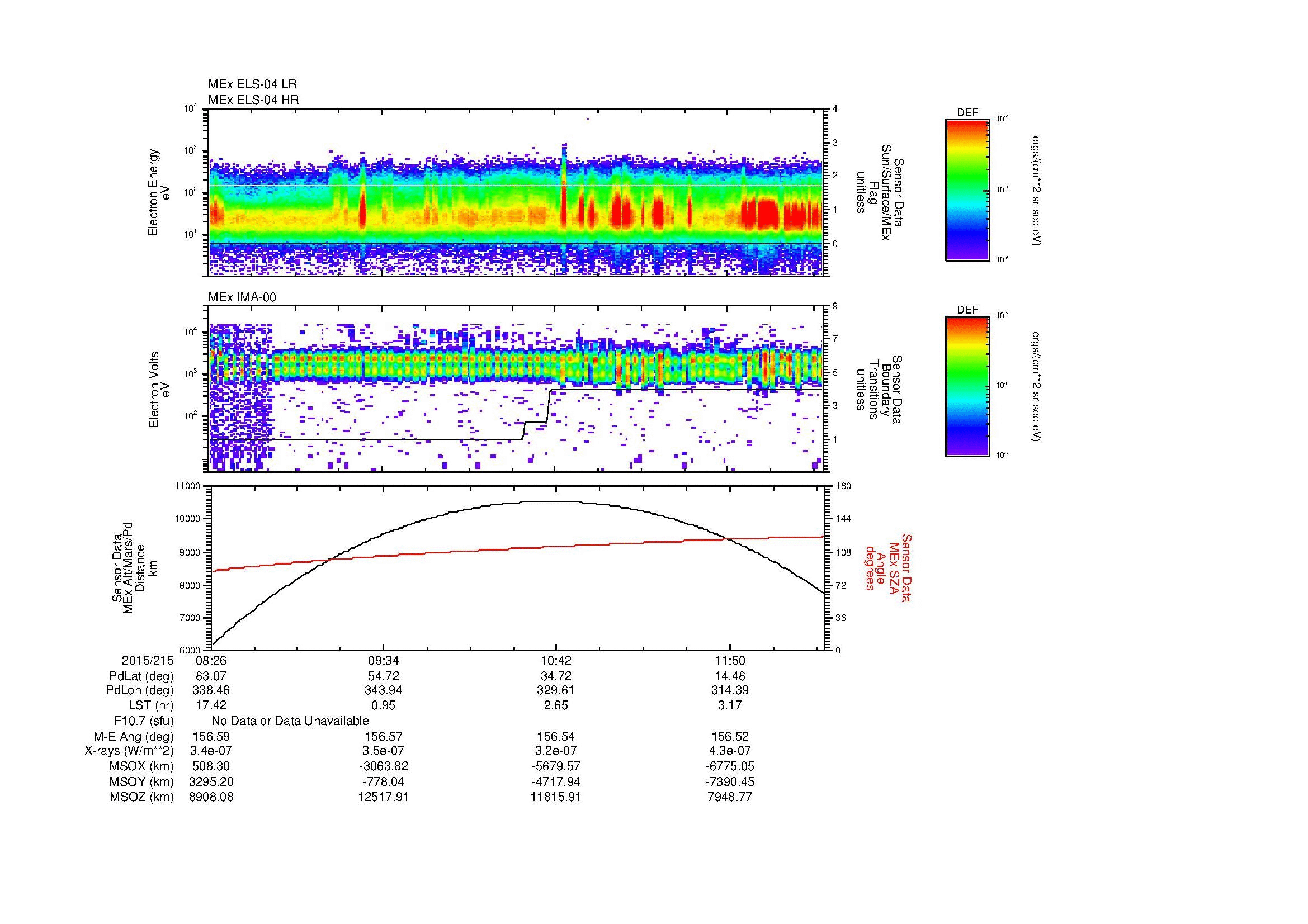Click the LST value '2.65'
The height and width of the screenshot is (924, 1308).
point(556,706)
